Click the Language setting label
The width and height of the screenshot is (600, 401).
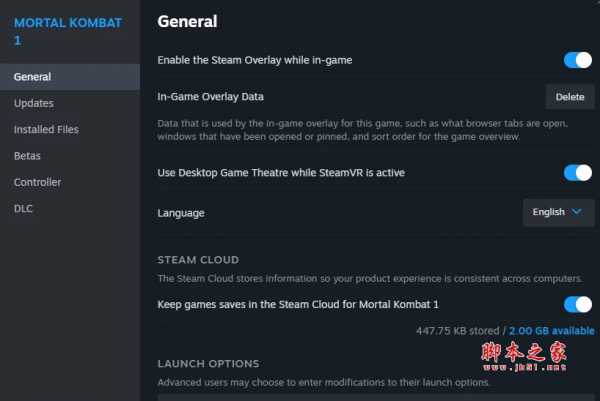tap(181, 213)
